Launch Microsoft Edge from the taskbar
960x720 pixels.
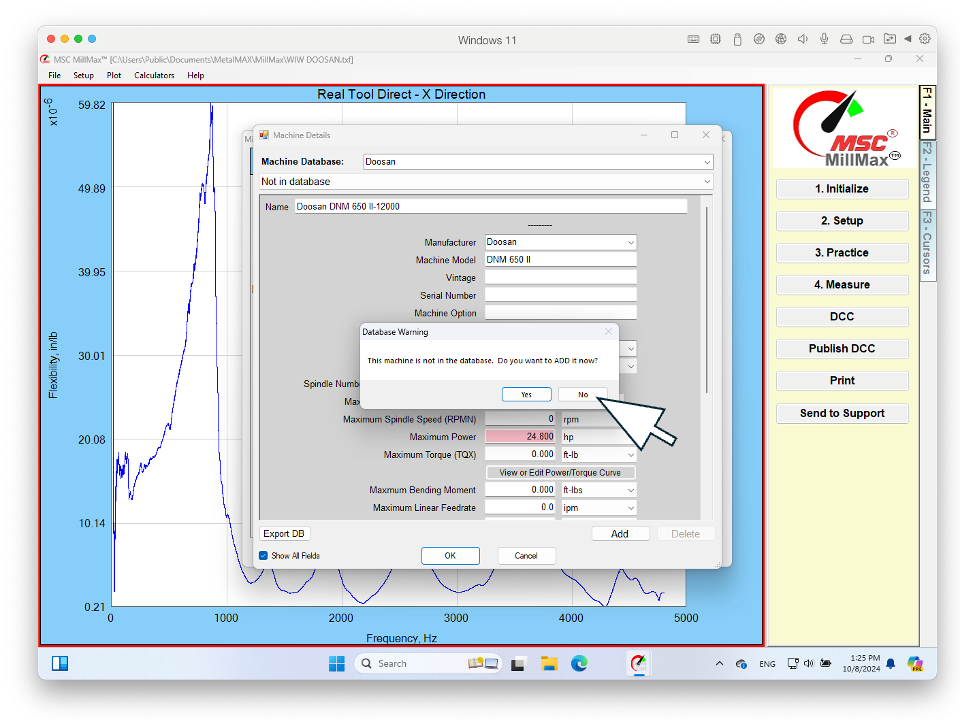[x=579, y=664]
